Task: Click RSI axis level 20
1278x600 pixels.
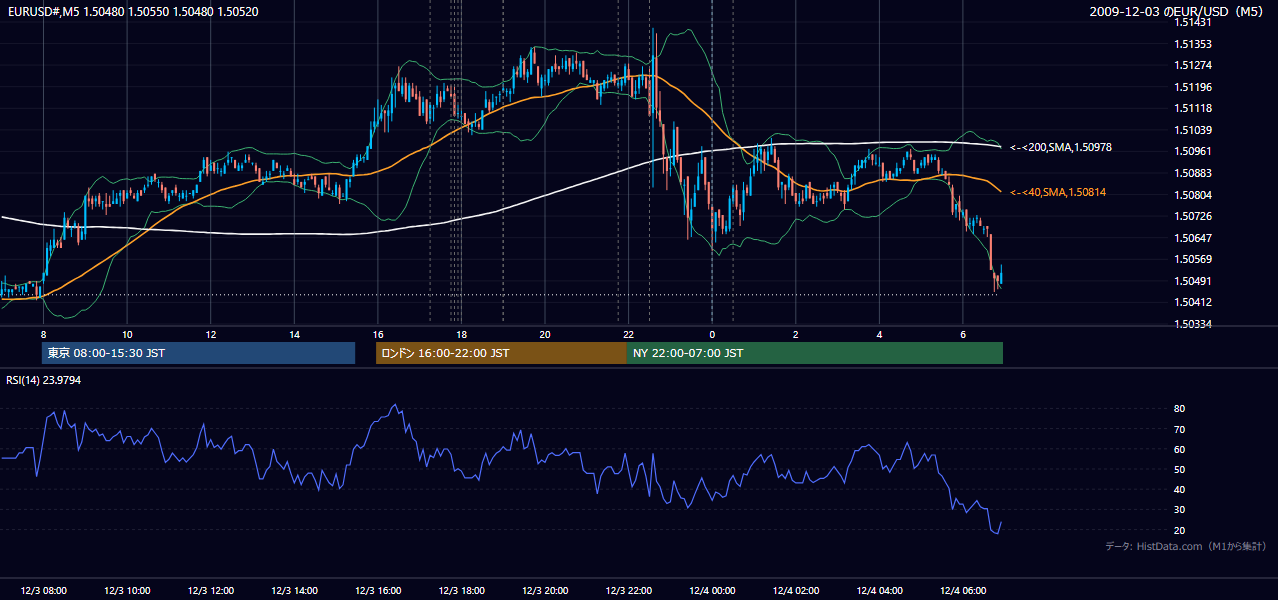Action: point(1180,530)
